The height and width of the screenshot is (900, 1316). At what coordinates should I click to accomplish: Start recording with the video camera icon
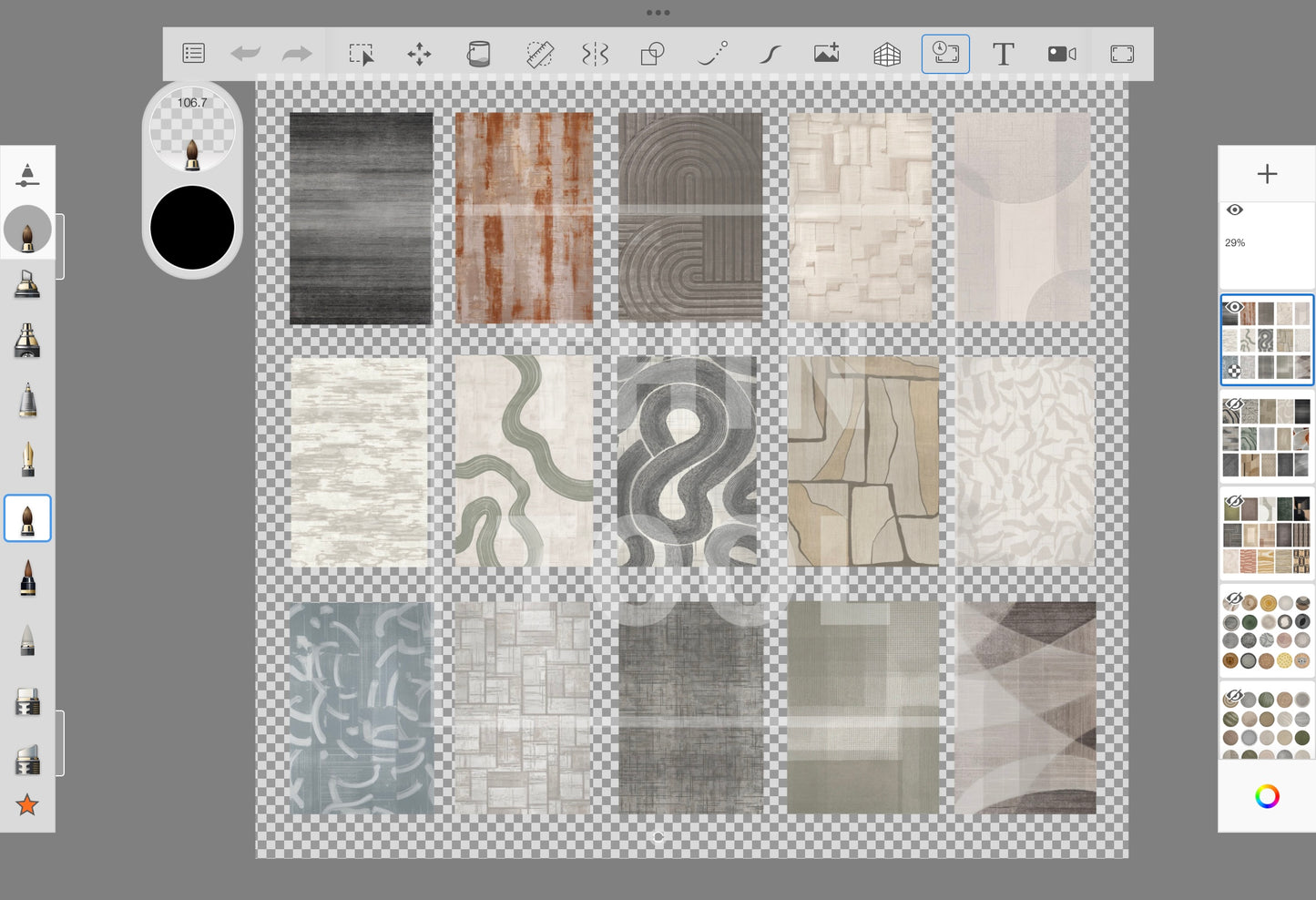[x=1062, y=54]
